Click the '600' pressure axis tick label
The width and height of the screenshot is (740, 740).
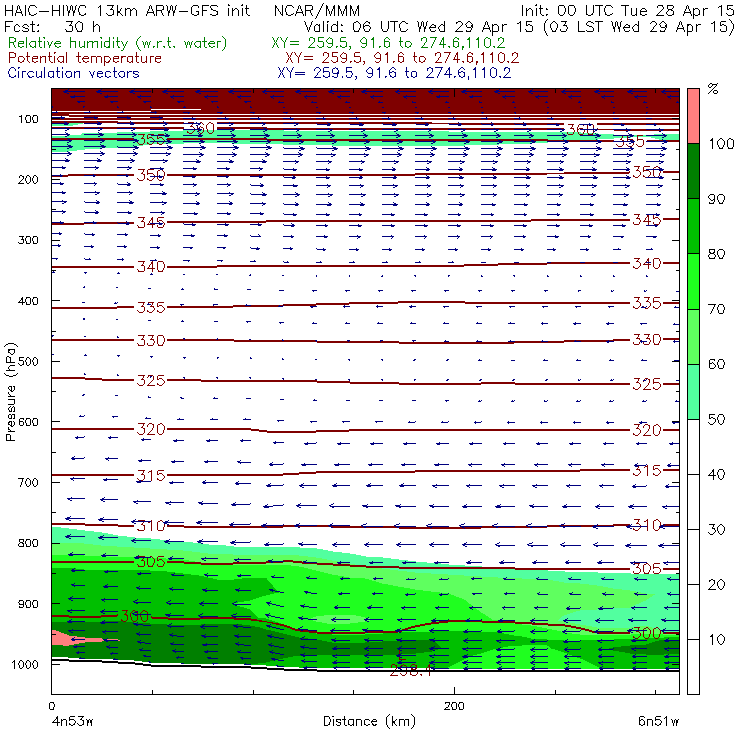[28, 421]
